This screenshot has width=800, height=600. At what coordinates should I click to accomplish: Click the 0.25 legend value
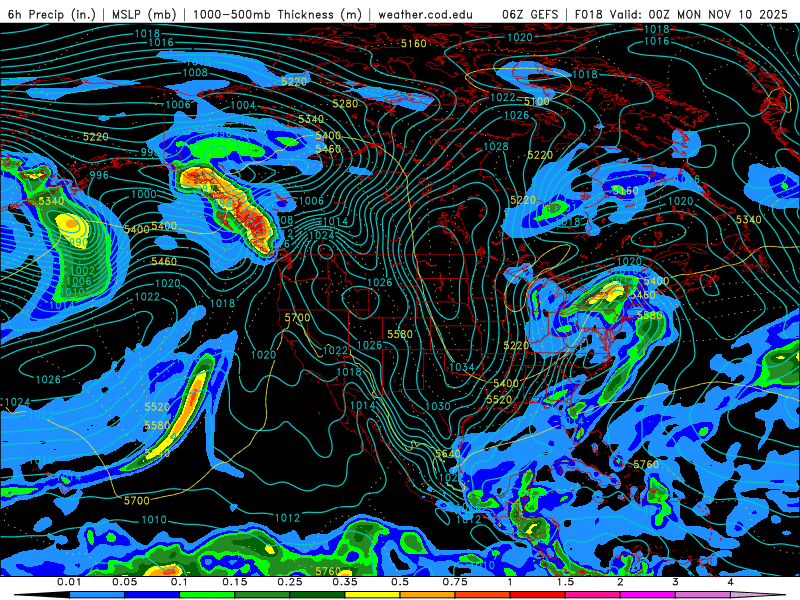coord(289,582)
